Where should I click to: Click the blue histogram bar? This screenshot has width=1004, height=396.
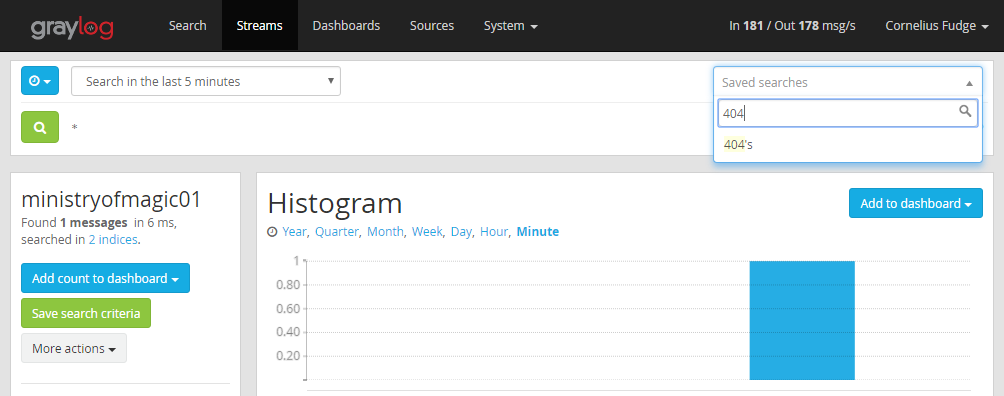pos(802,320)
